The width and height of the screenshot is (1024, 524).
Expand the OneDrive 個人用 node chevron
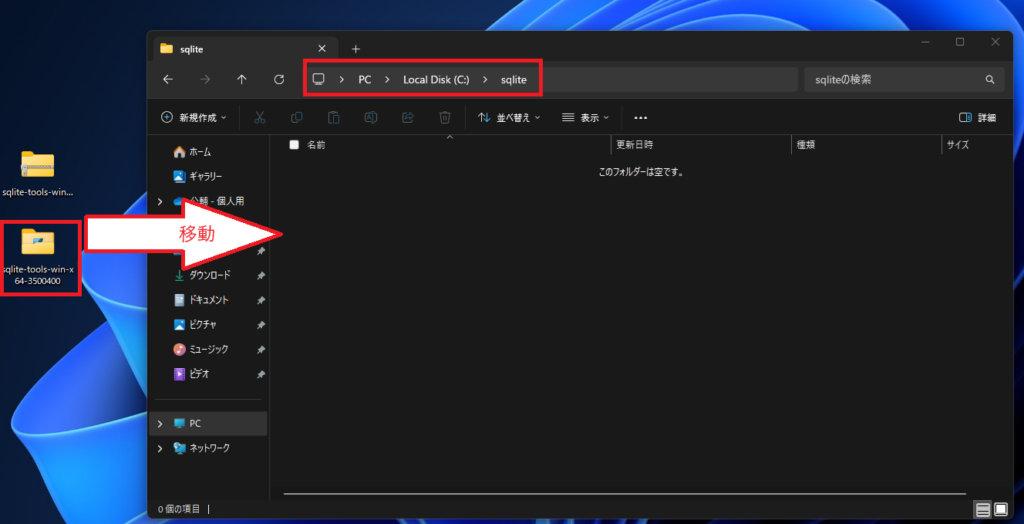coord(160,202)
